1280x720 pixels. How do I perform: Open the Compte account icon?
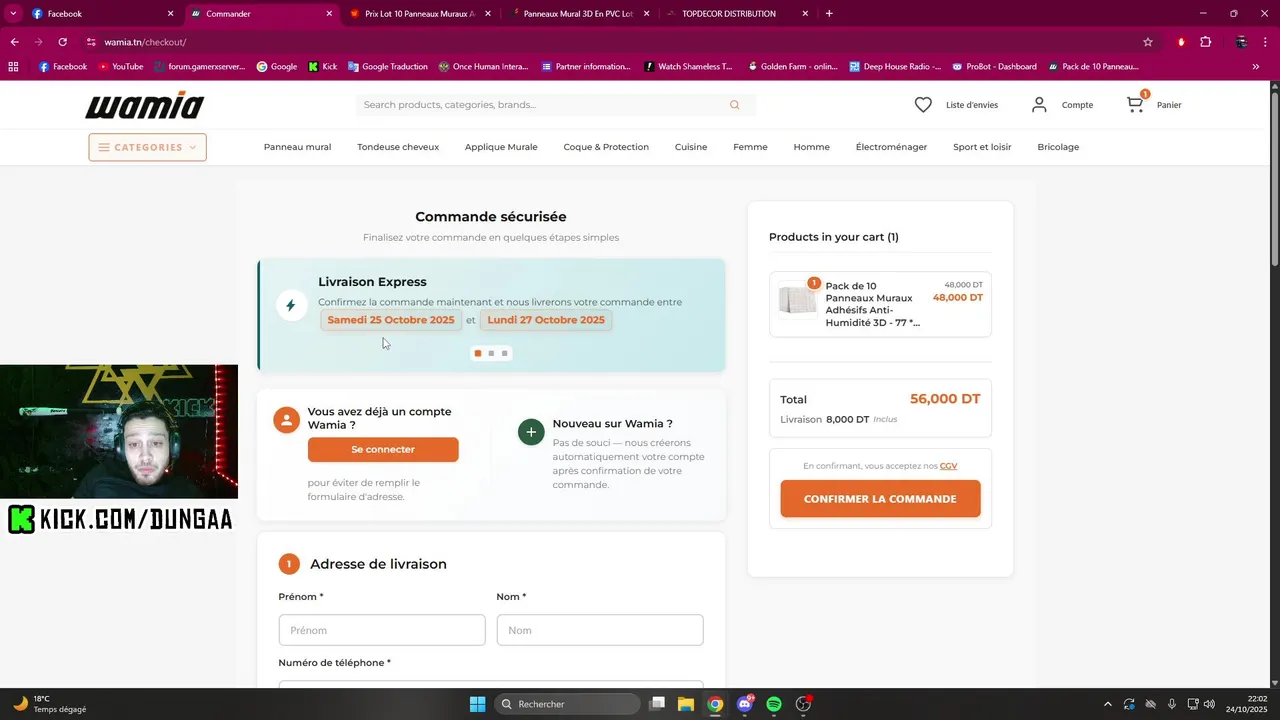[1039, 105]
